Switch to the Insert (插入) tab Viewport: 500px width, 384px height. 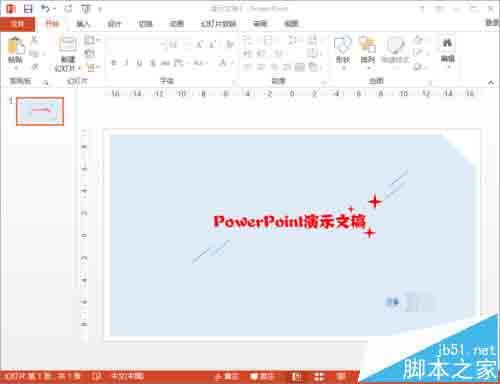[x=83, y=24]
